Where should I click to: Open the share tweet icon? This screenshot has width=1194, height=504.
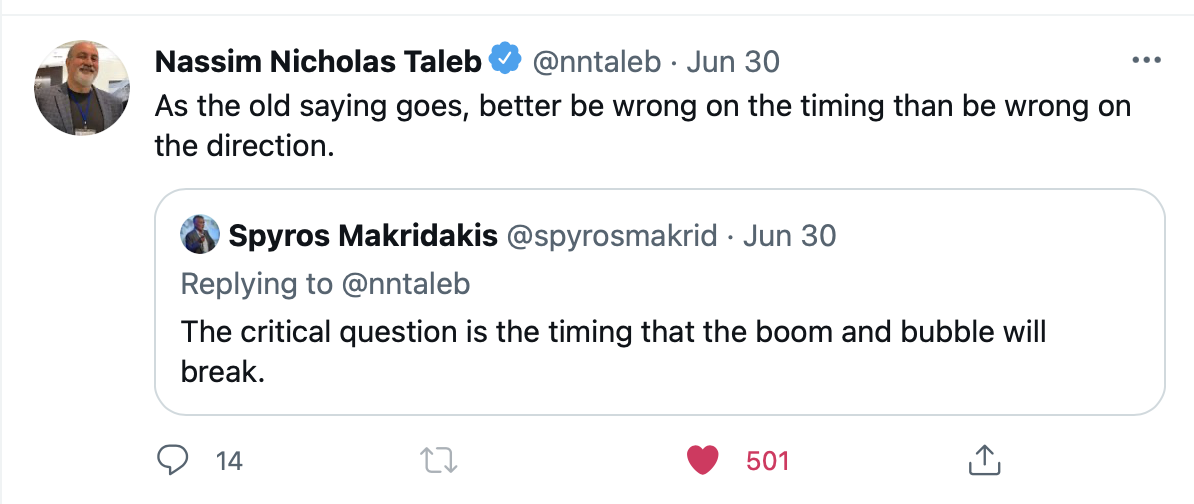click(x=983, y=460)
